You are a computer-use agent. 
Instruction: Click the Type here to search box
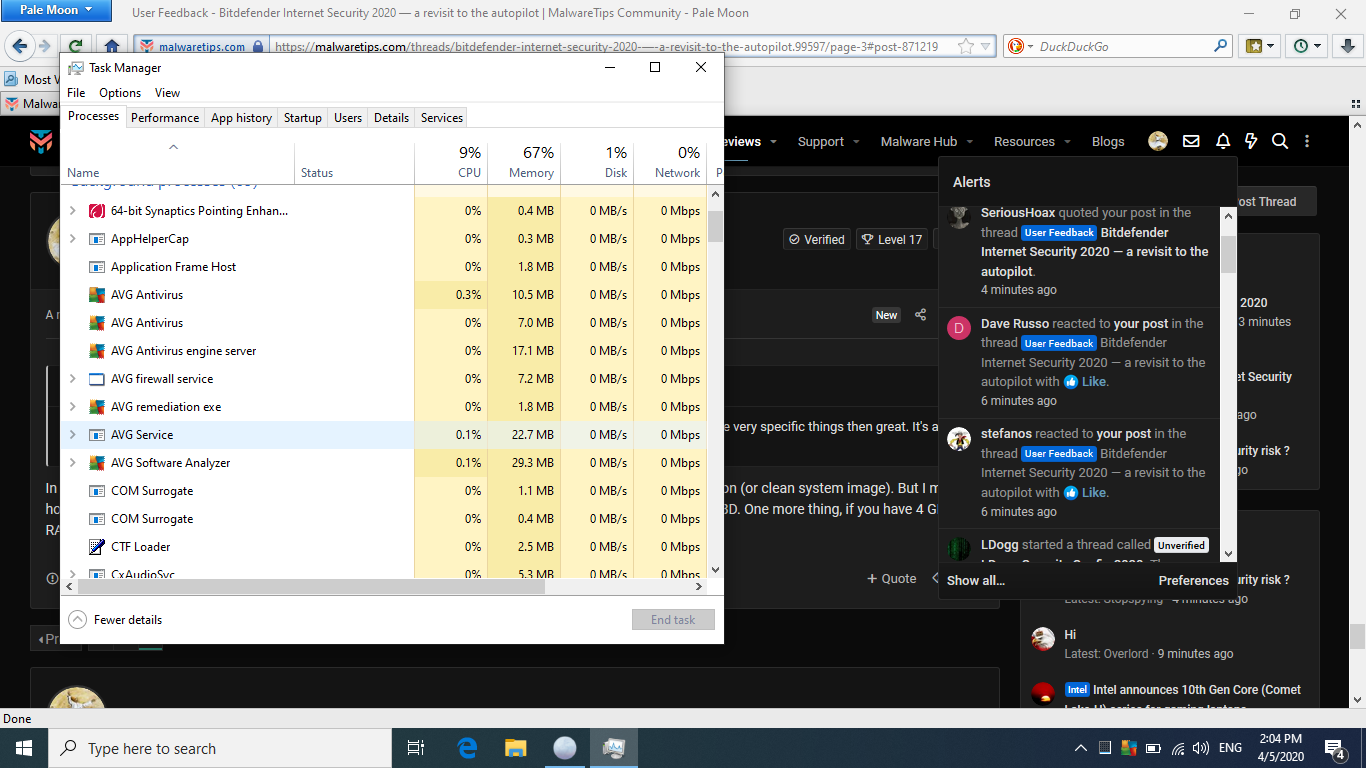click(x=220, y=748)
